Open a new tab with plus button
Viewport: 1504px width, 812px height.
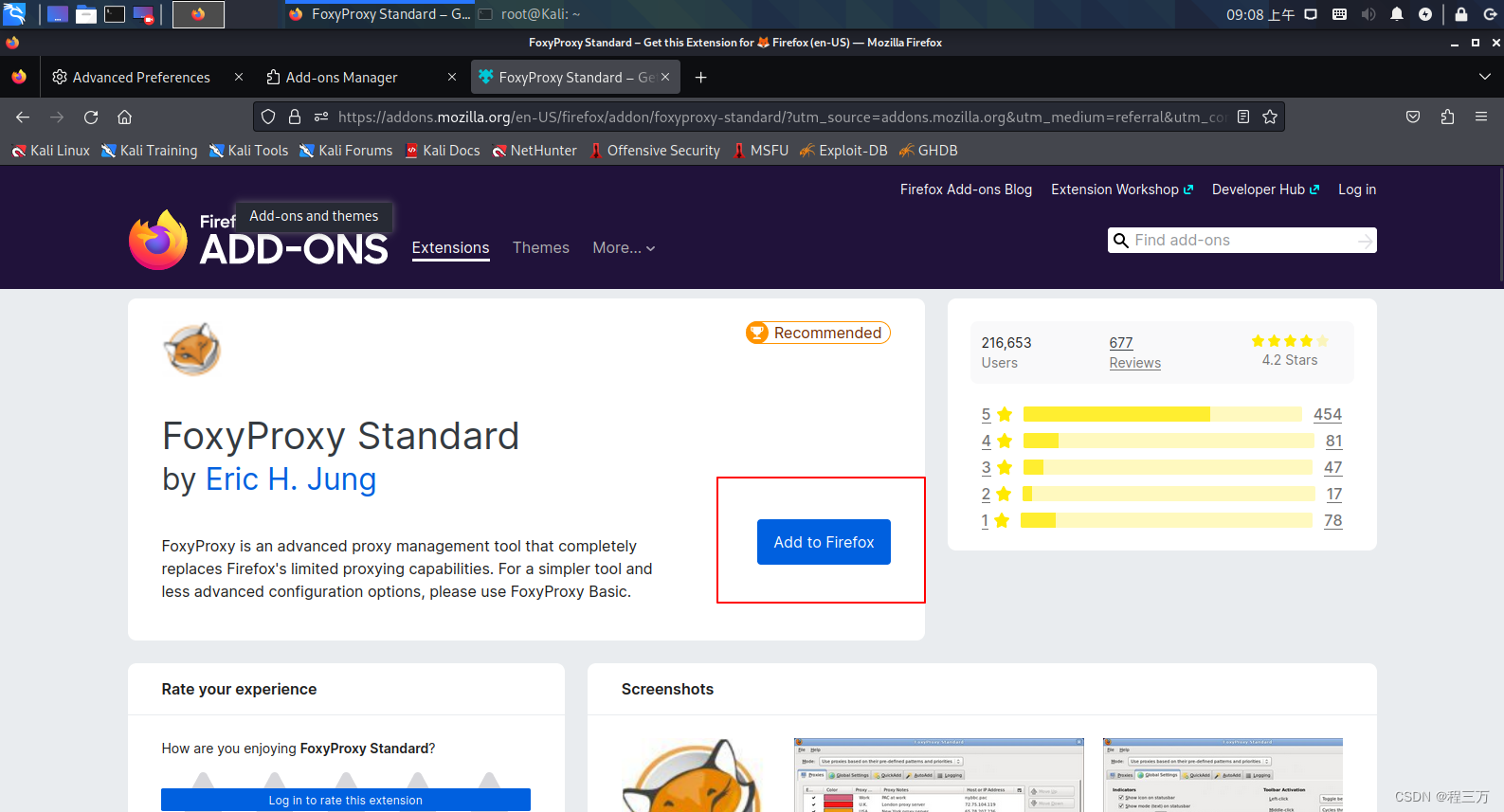(701, 77)
